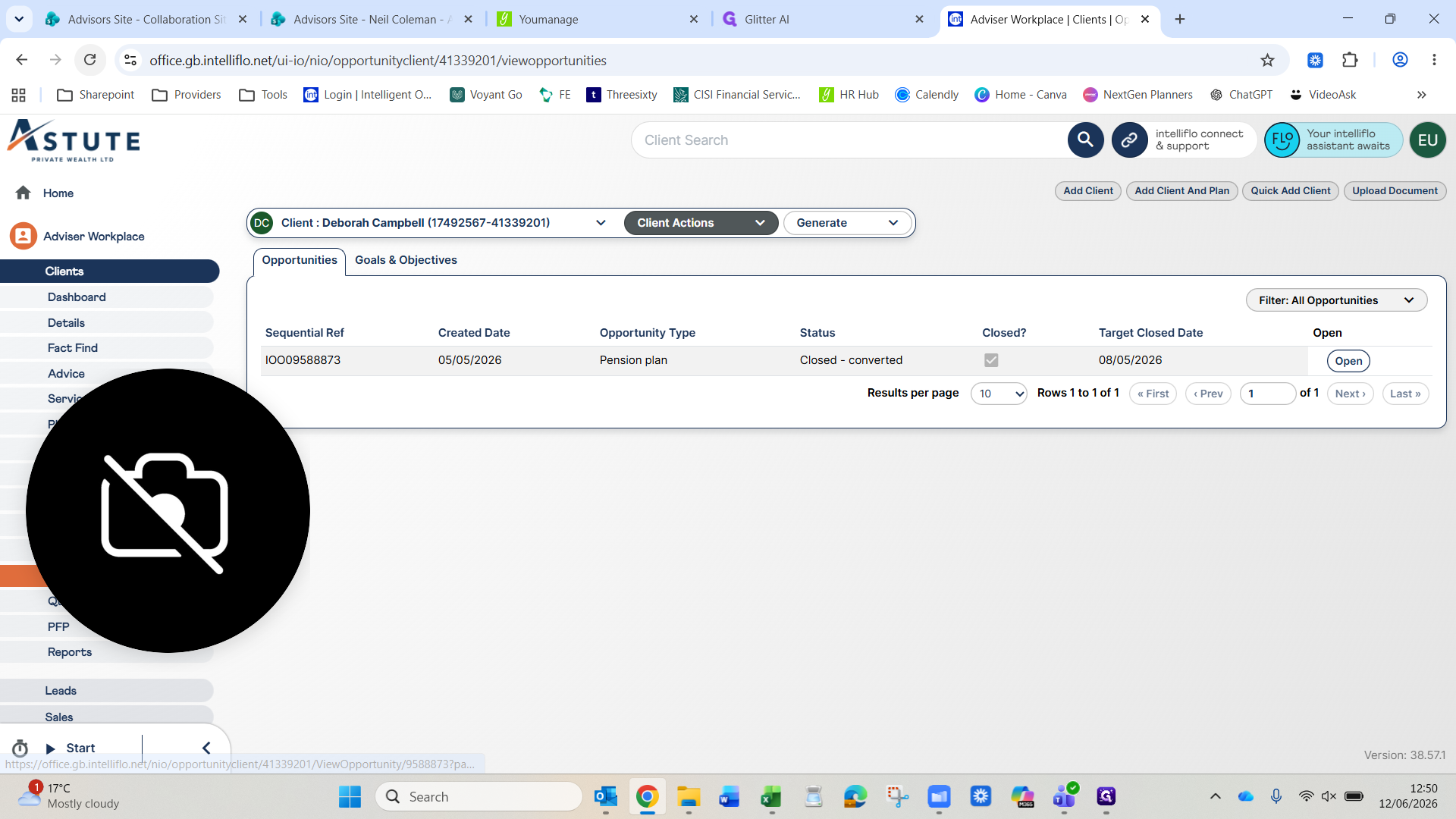Open Filter: All Opportunities dropdown
The image size is (1456, 819).
coord(1336,300)
